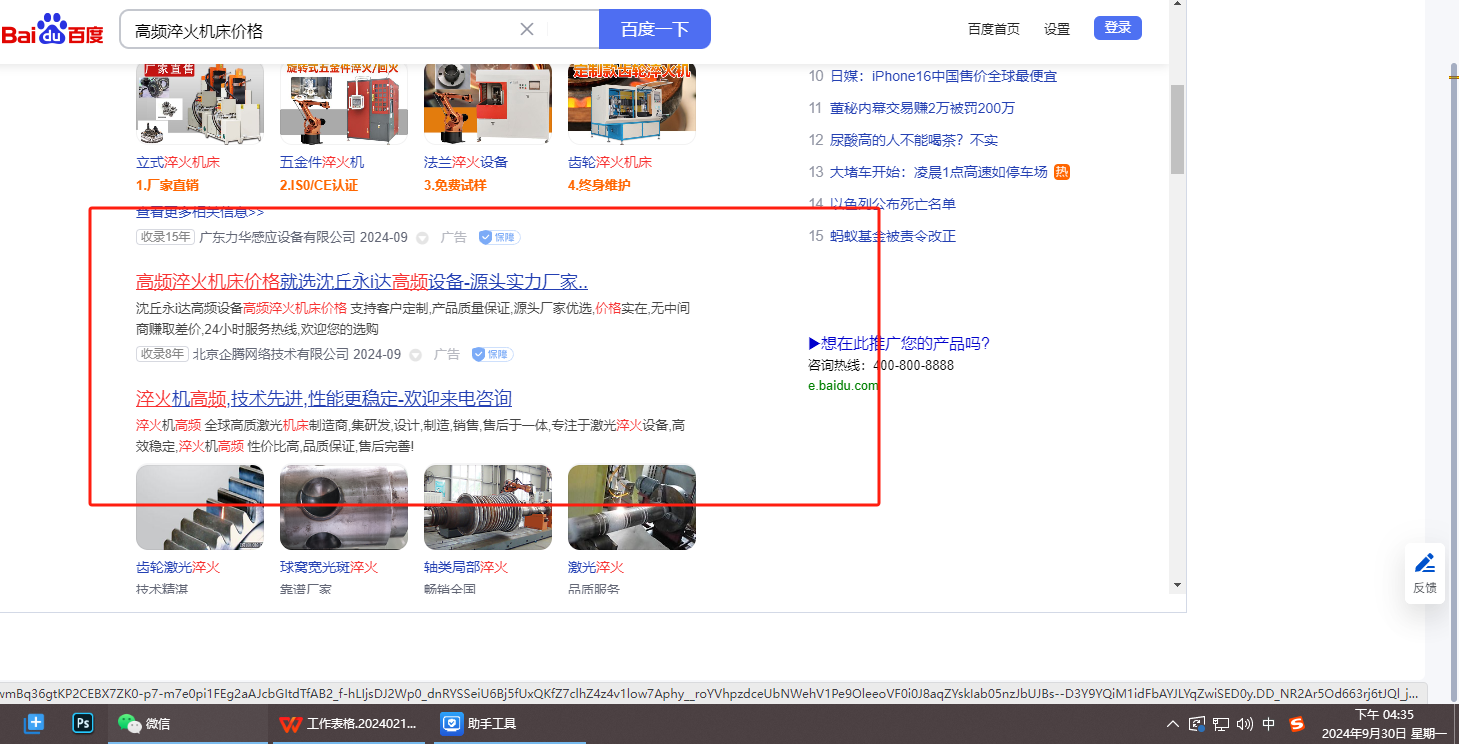Open result 高频淬火机床价格就选沈丘永达高频设备

click(362, 282)
